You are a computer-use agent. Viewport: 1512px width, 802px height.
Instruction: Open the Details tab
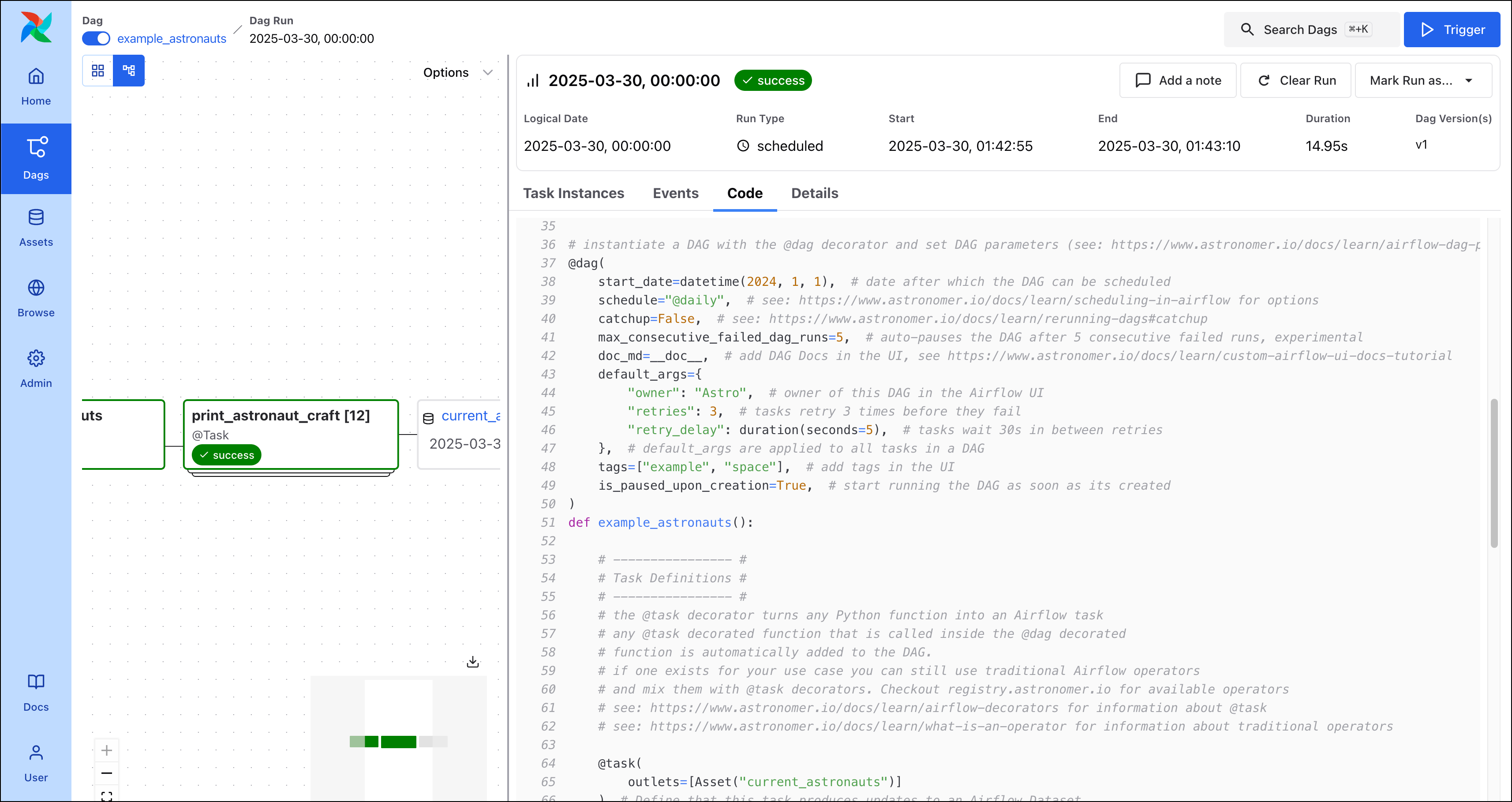(x=814, y=193)
